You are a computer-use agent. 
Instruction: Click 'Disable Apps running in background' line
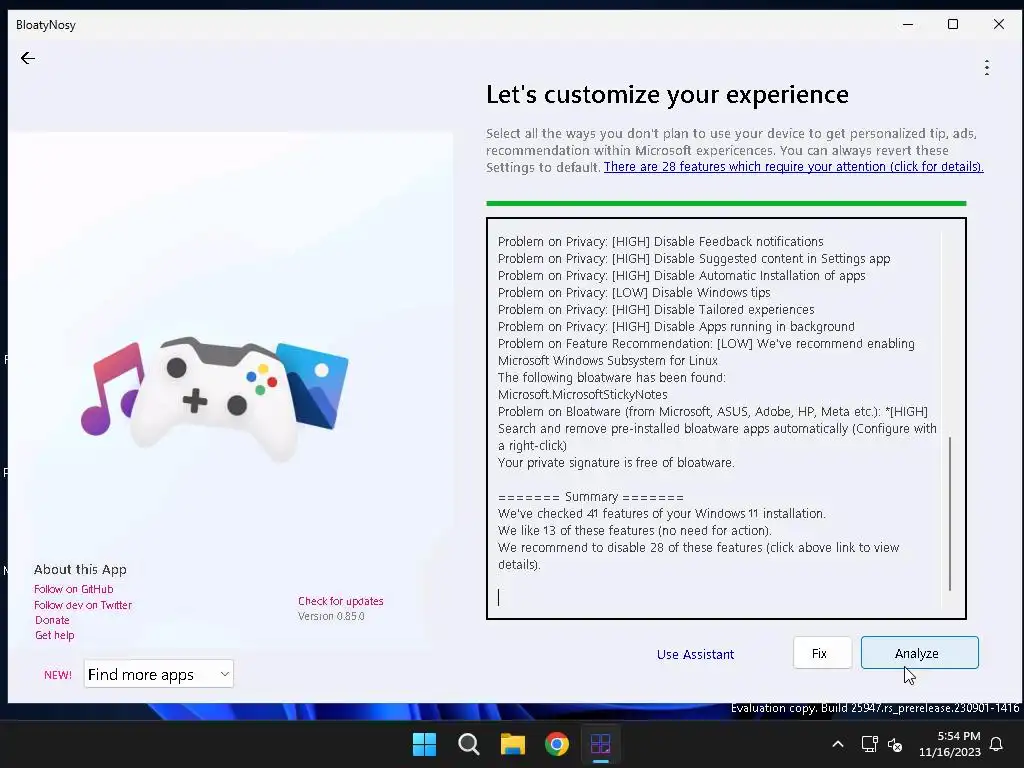click(676, 327)
